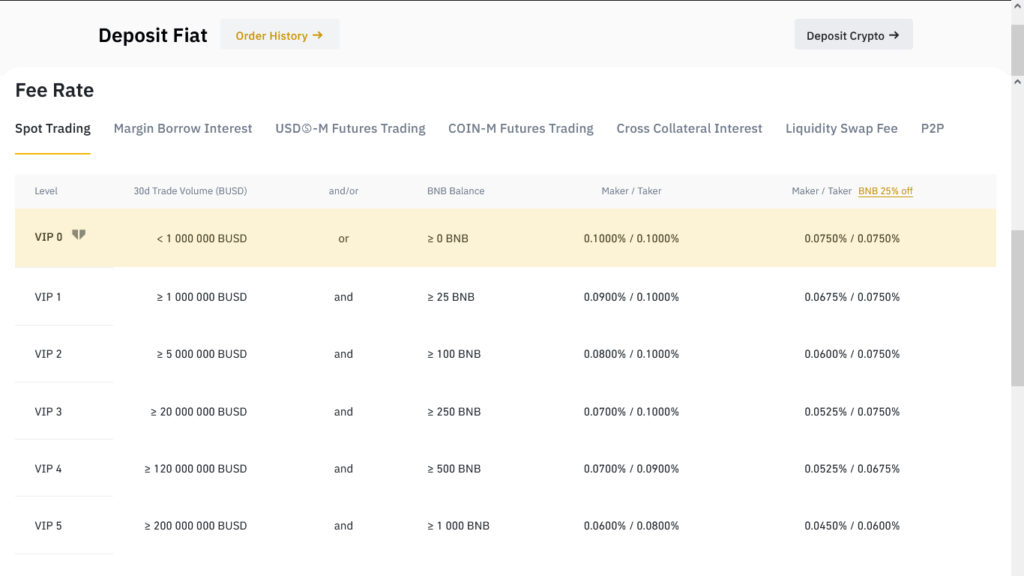Click the Deposit Fiat heading
This screenshot has width=1024, height=576.
point(153,36)
